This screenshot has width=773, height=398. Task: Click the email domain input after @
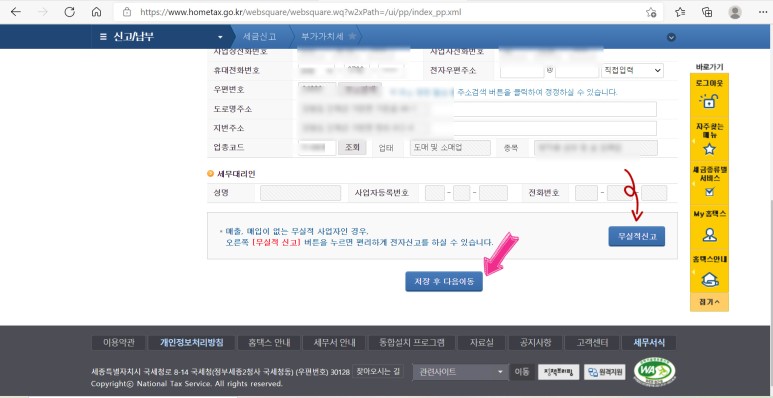pyautogui.click(x=577, y=71)
